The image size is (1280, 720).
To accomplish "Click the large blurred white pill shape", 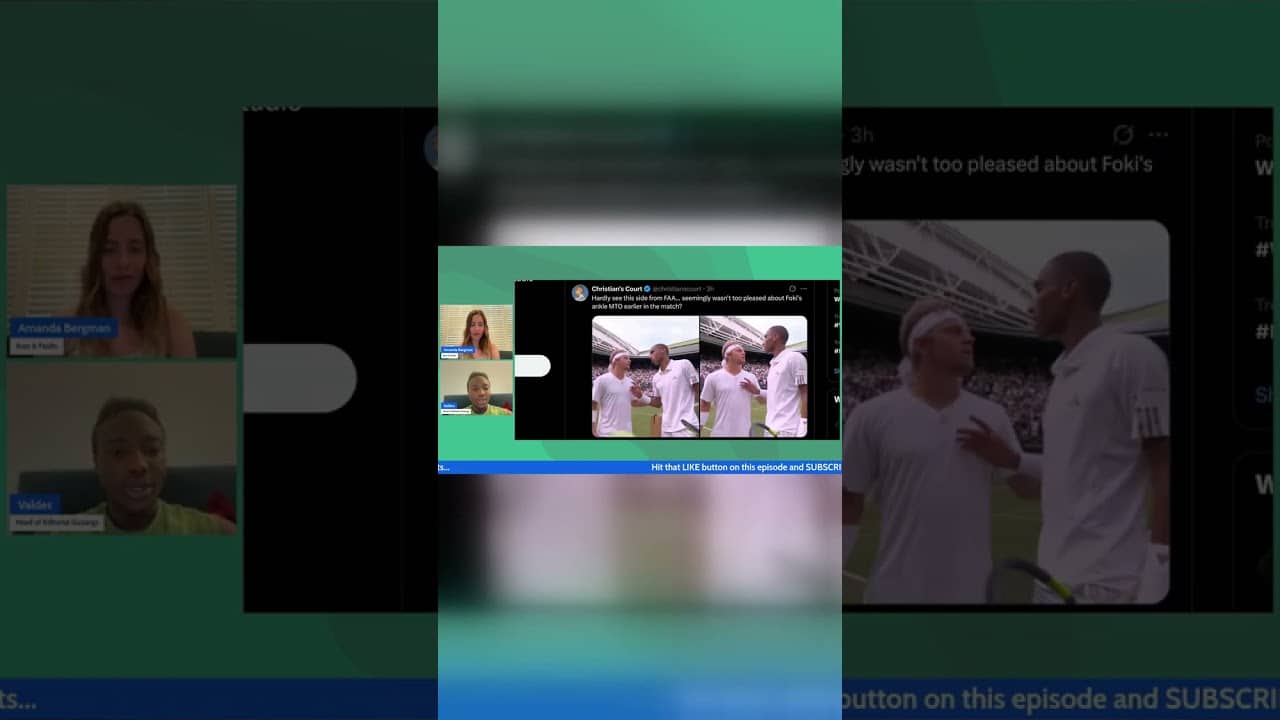I will click(x=300, y=378).
